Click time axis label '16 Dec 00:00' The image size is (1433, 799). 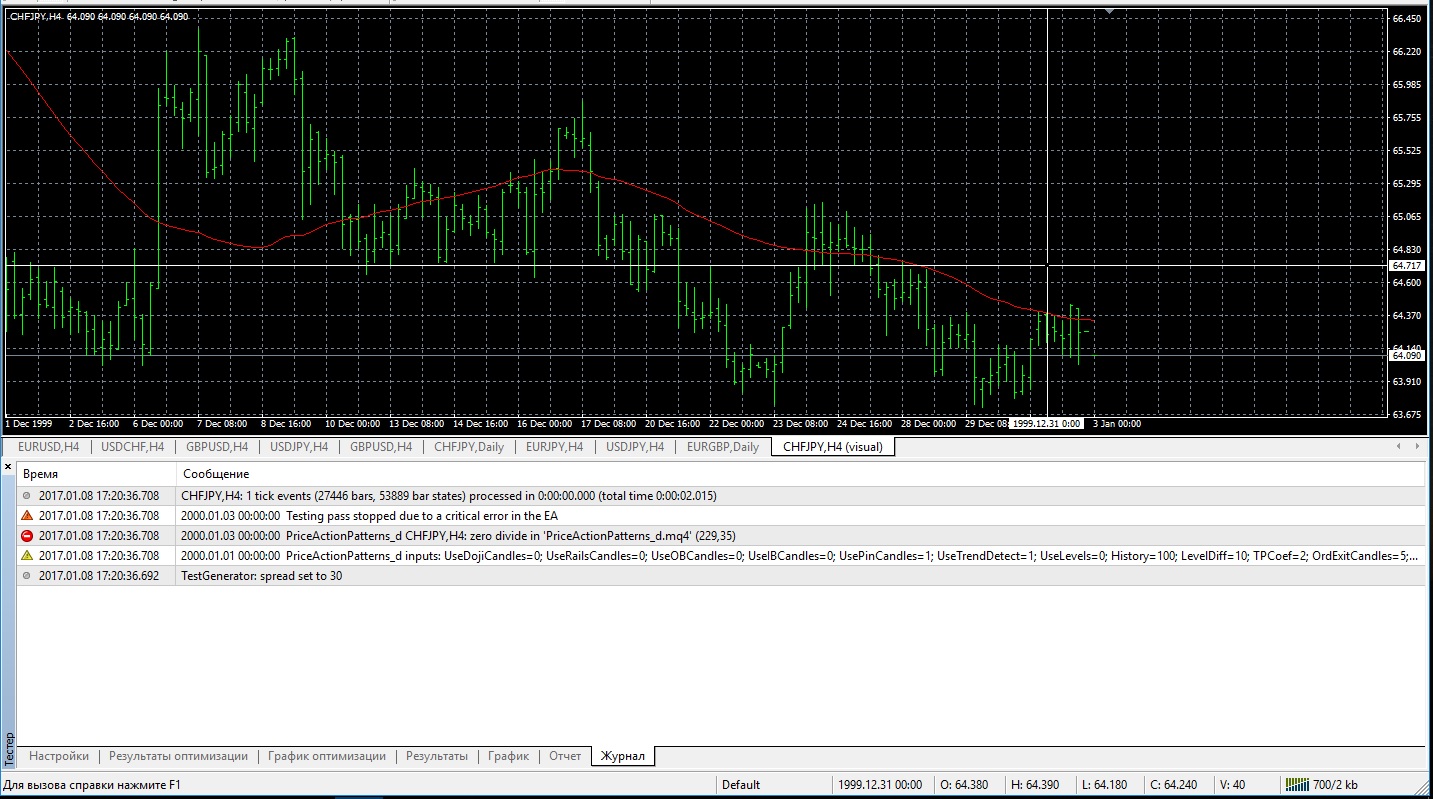(x=546, y=424)
